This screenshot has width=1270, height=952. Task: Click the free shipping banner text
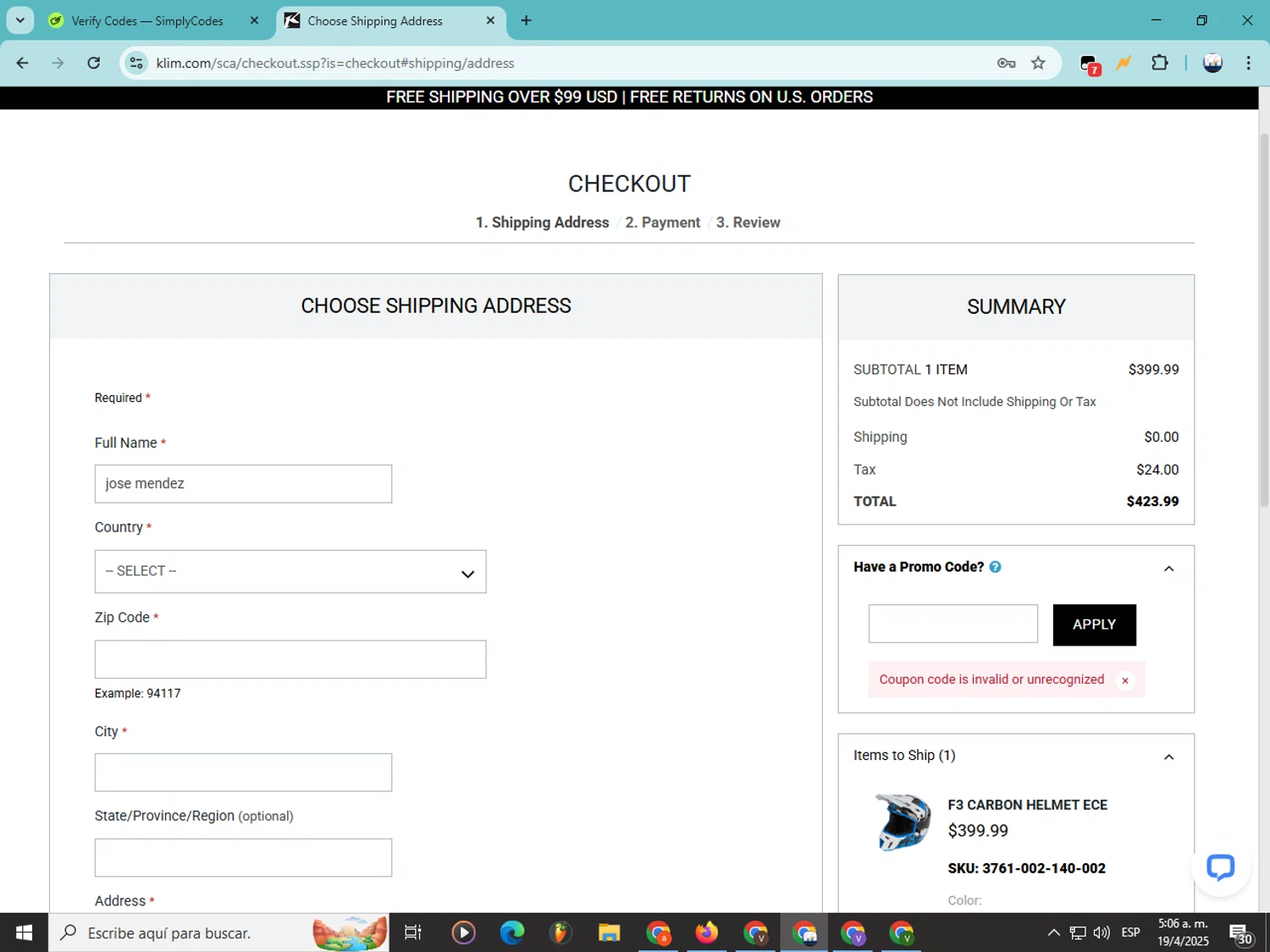(629, 97)
